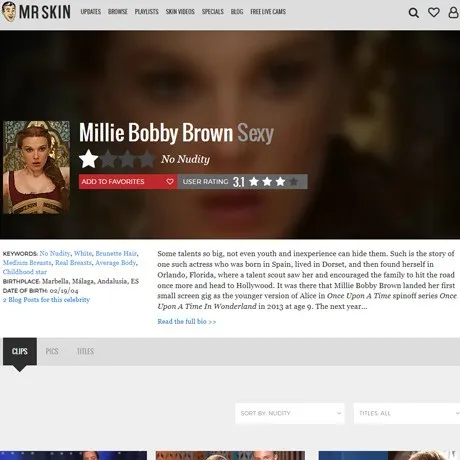Viewport: 460px width, 460px height.
Task: Open the Updates menu item
Action: click(x=91, y=12)
